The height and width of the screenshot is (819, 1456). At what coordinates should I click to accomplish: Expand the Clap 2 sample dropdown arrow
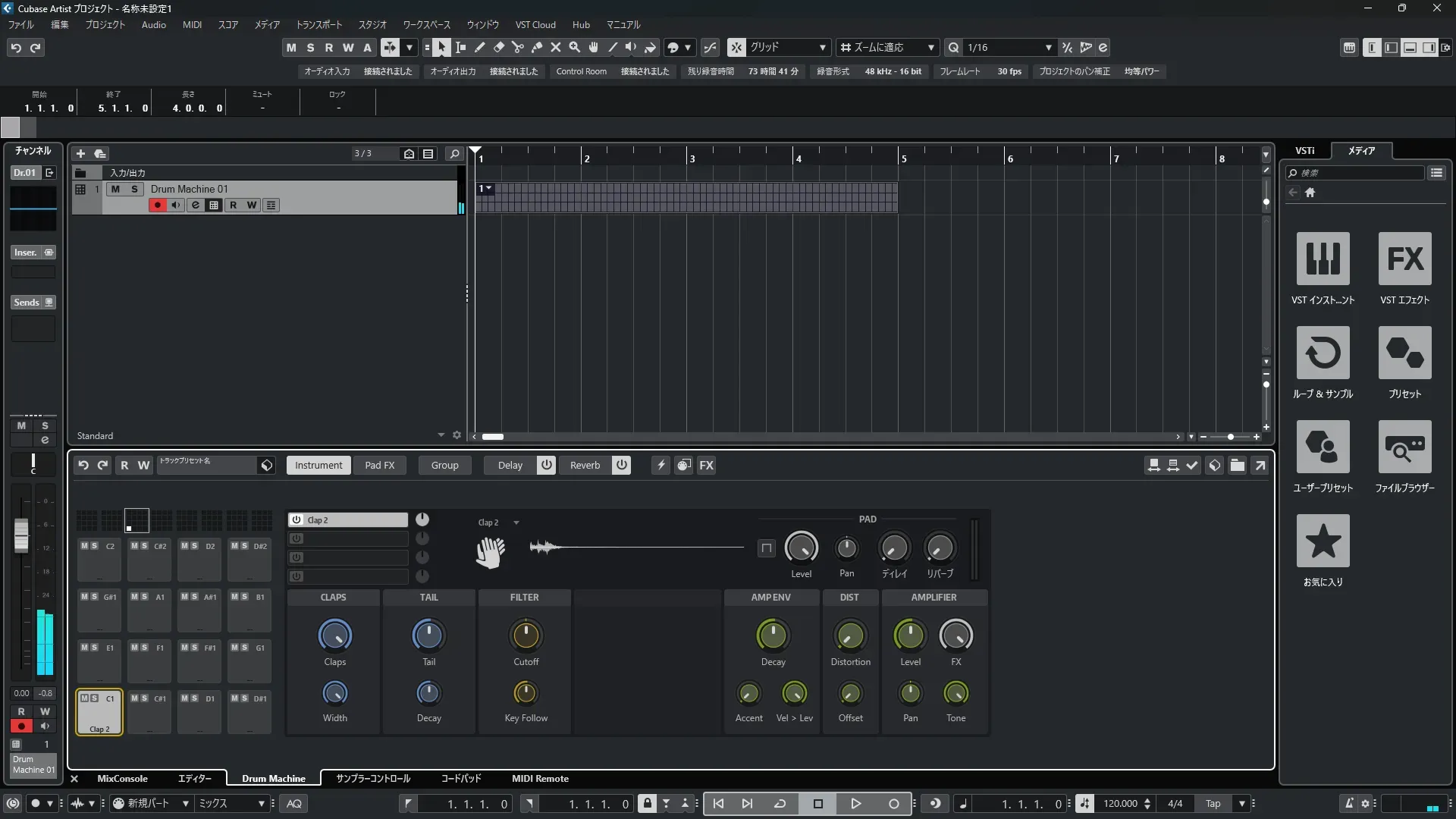tap(516, 522)
